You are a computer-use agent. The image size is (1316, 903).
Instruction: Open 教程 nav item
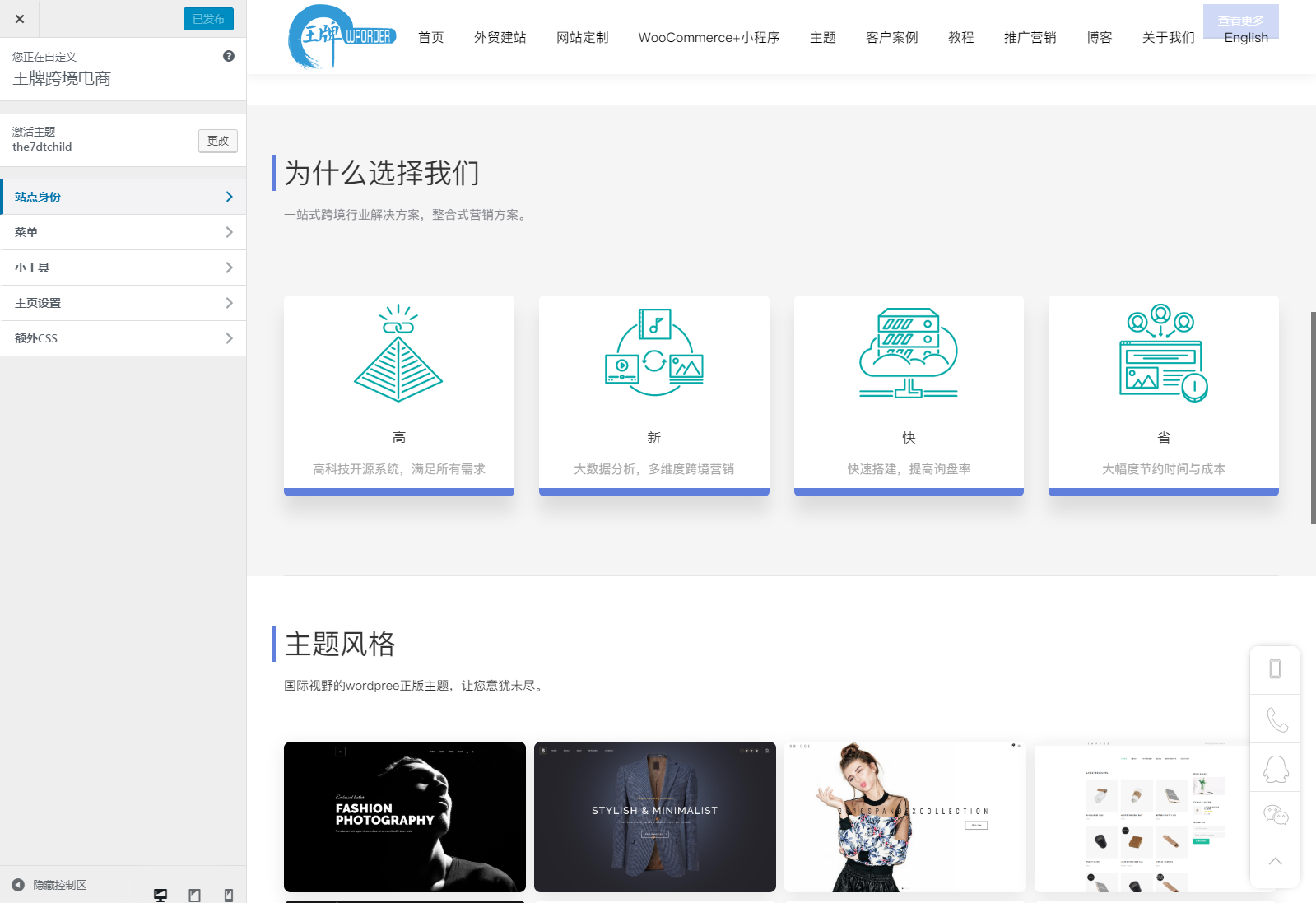point(961,37)
